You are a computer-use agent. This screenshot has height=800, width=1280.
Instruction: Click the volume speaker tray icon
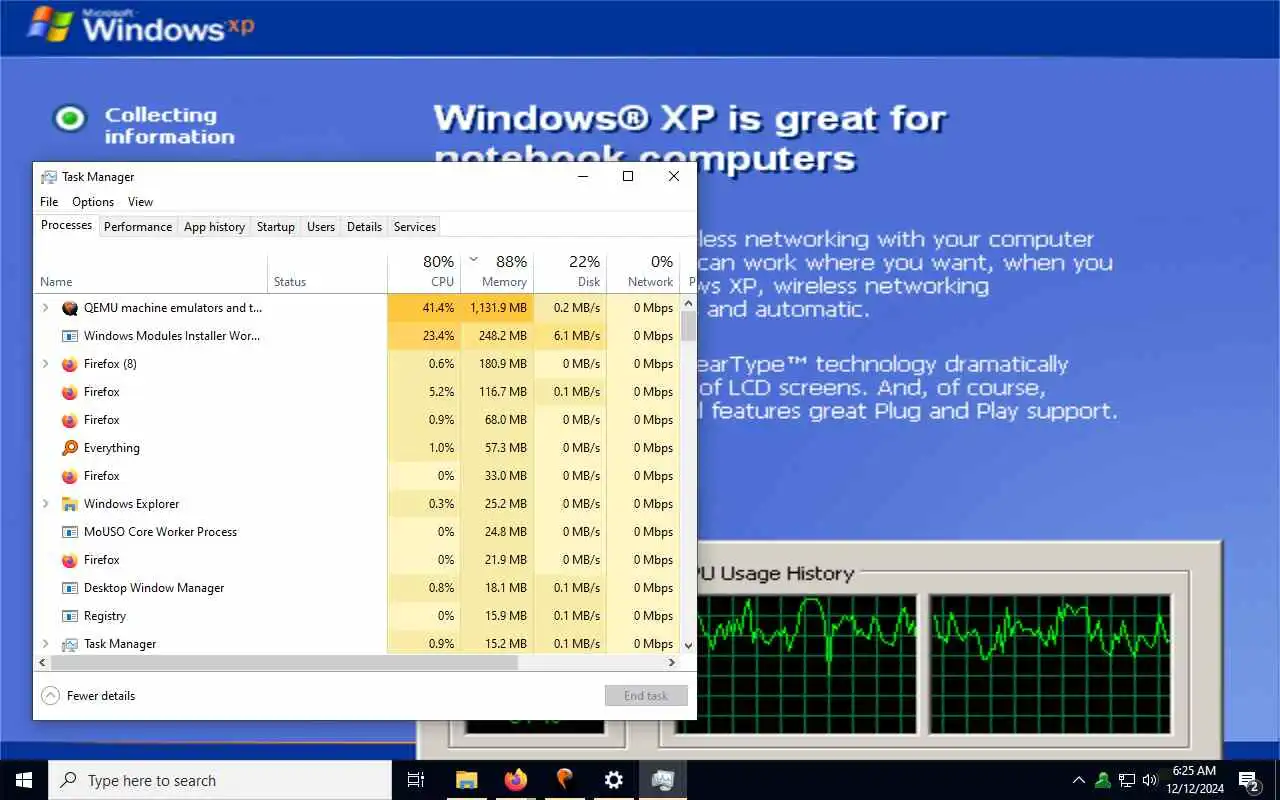tap(1150, 780)
